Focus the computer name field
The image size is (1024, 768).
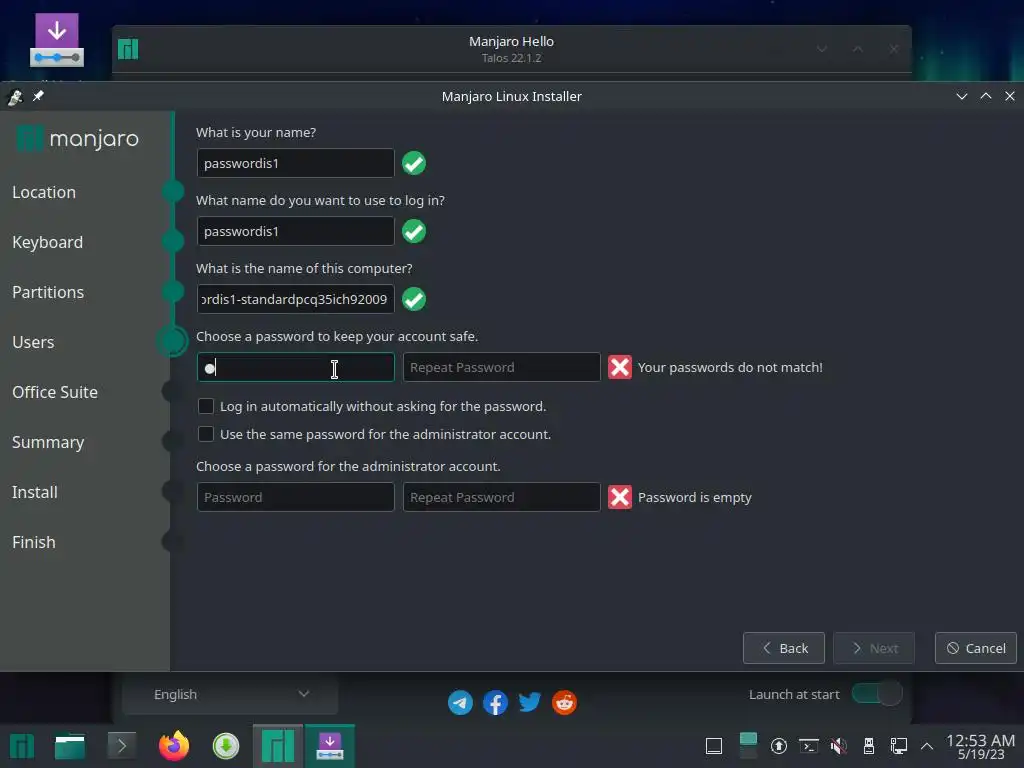click(295, 299)
